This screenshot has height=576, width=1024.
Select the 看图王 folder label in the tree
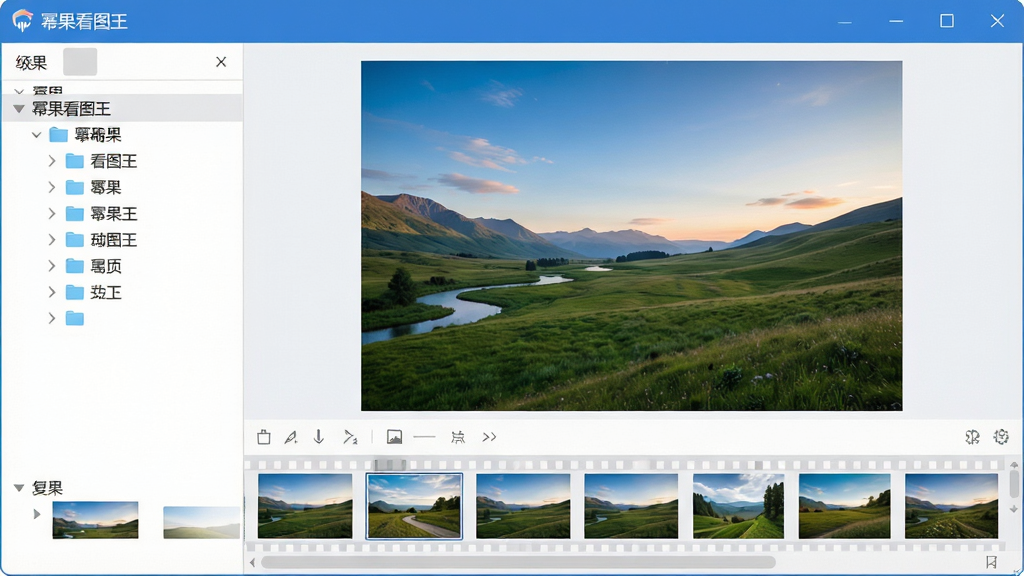[114, 161]
